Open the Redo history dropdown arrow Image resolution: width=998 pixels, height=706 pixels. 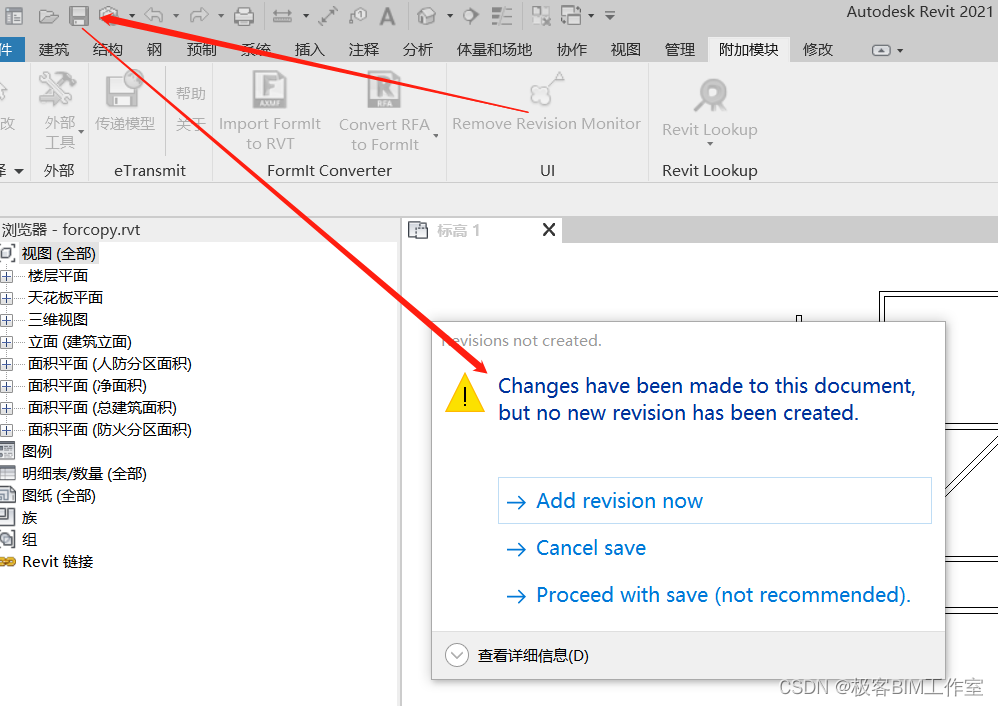[221, 15]
